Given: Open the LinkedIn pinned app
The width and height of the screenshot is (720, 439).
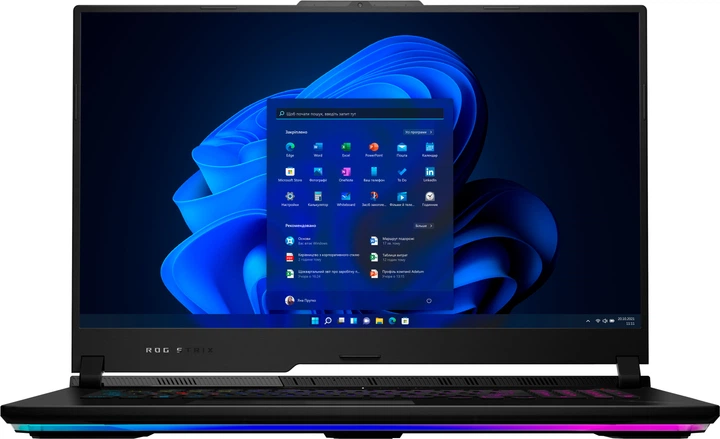Looking at the screenshot, I should (x=430, y=173).
